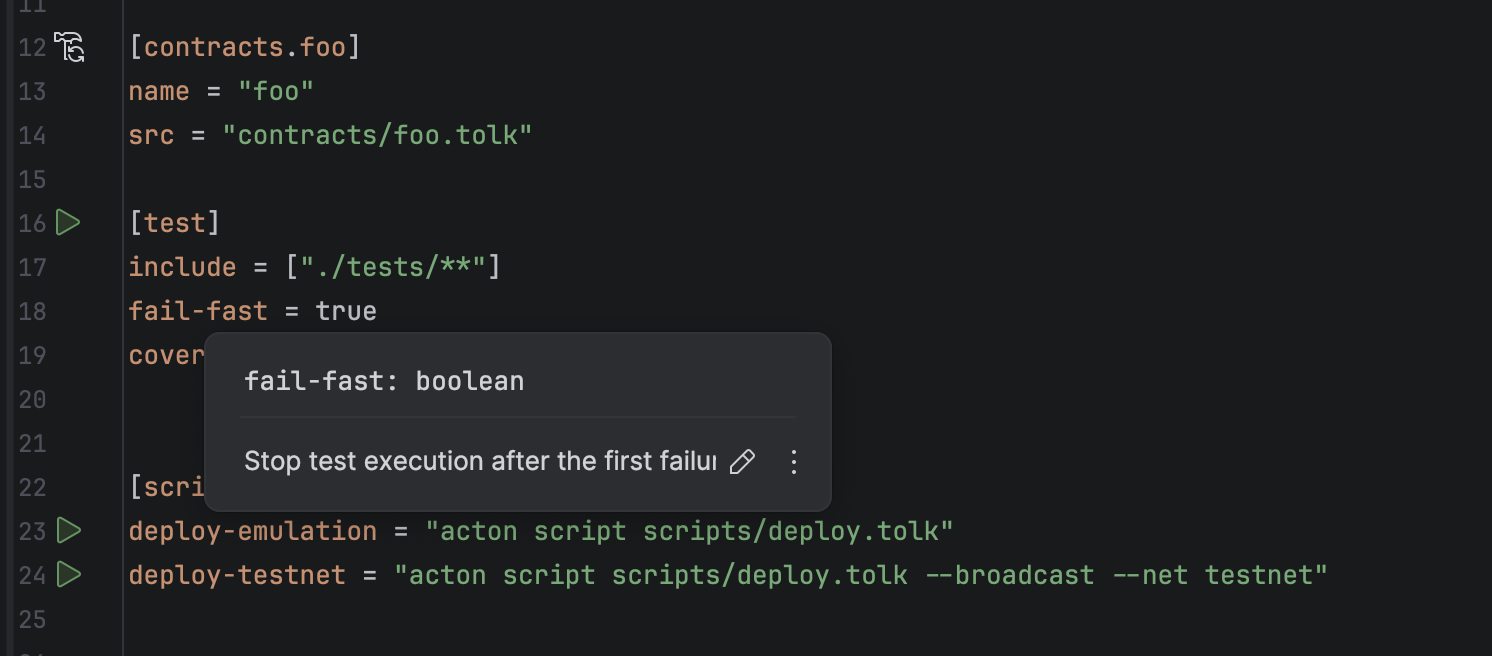Click the fail-fast key in the editor
Image resolution: width=1492 pixels, height=656 pixels.
[198, 311]
